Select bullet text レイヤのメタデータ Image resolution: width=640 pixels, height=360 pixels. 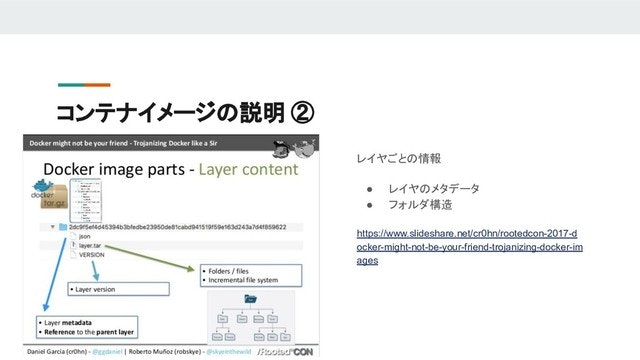pyautogui.click(x=434, y=189)
